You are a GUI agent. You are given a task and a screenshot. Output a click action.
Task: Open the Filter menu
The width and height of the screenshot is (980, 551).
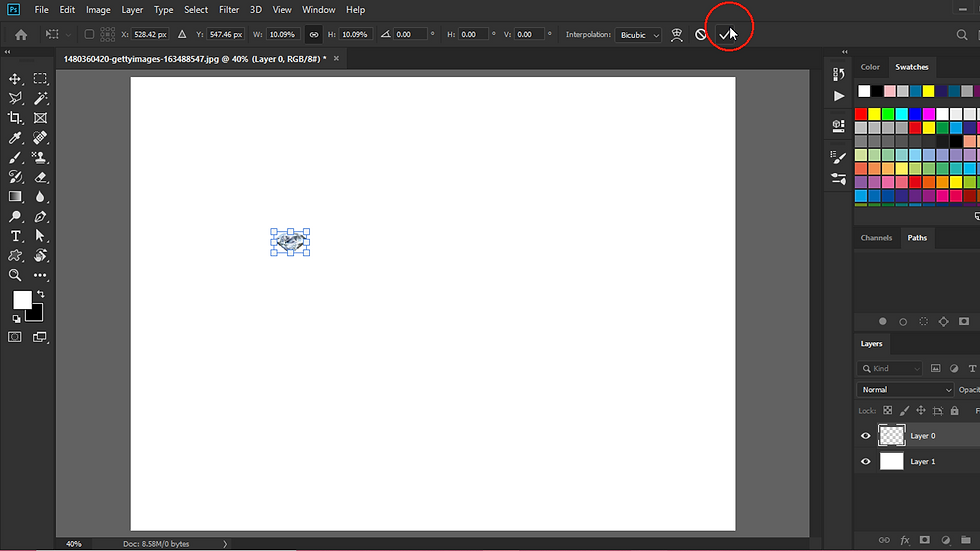[x=229, y=9]
